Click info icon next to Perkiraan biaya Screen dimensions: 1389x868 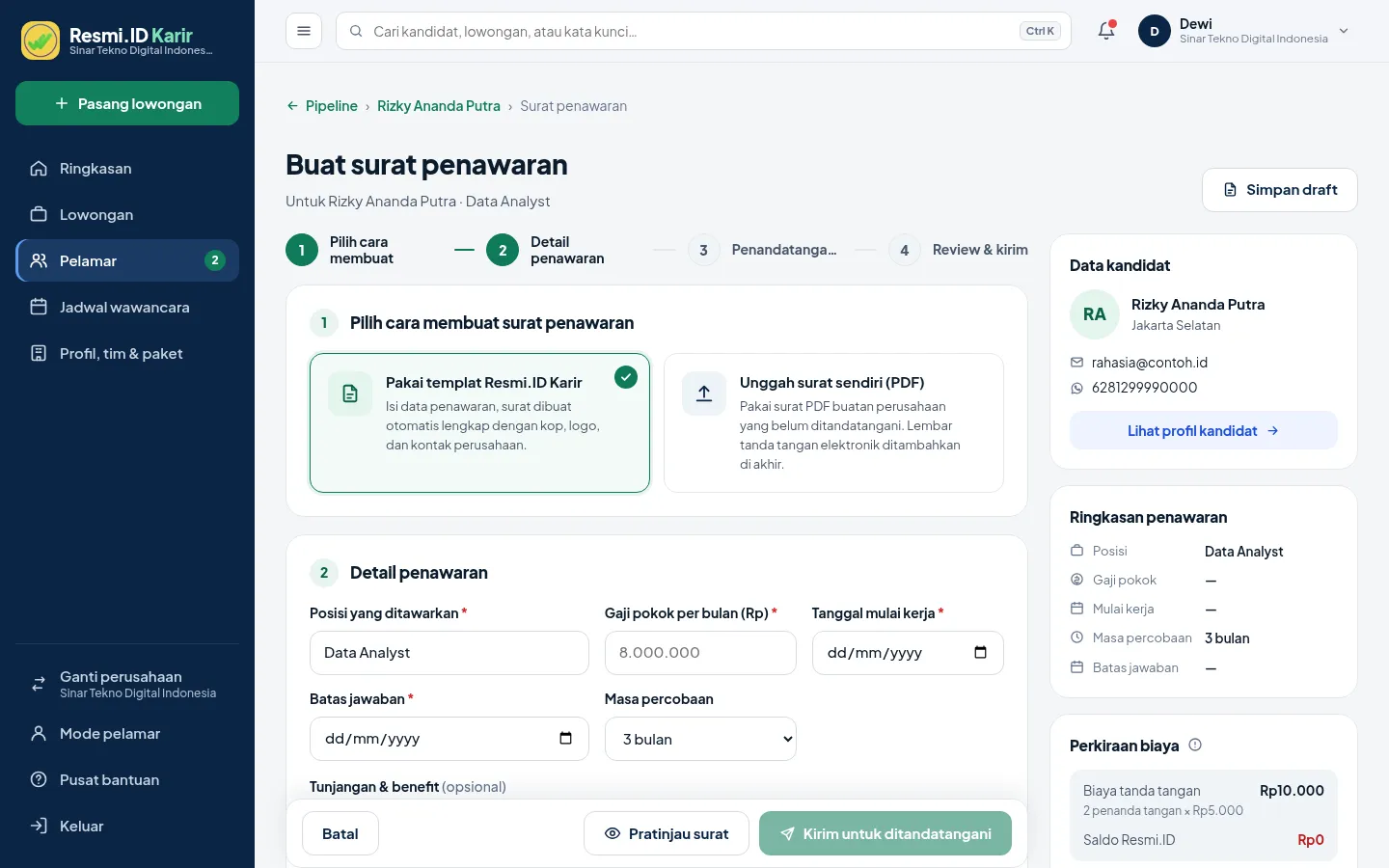pyautogui.click(x=1195, y=745)
